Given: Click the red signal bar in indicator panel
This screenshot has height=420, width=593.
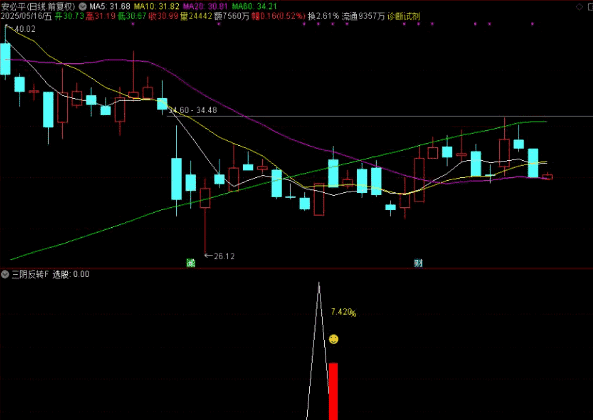Looking at the screenshot, I should tap(333, 391).
